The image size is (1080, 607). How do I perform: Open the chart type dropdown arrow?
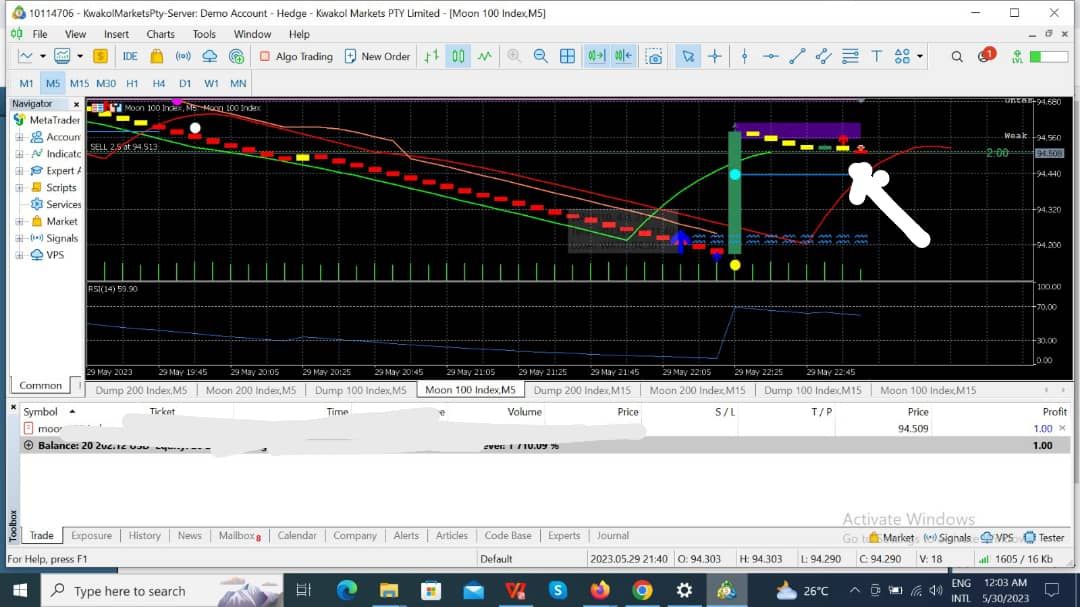43,56
